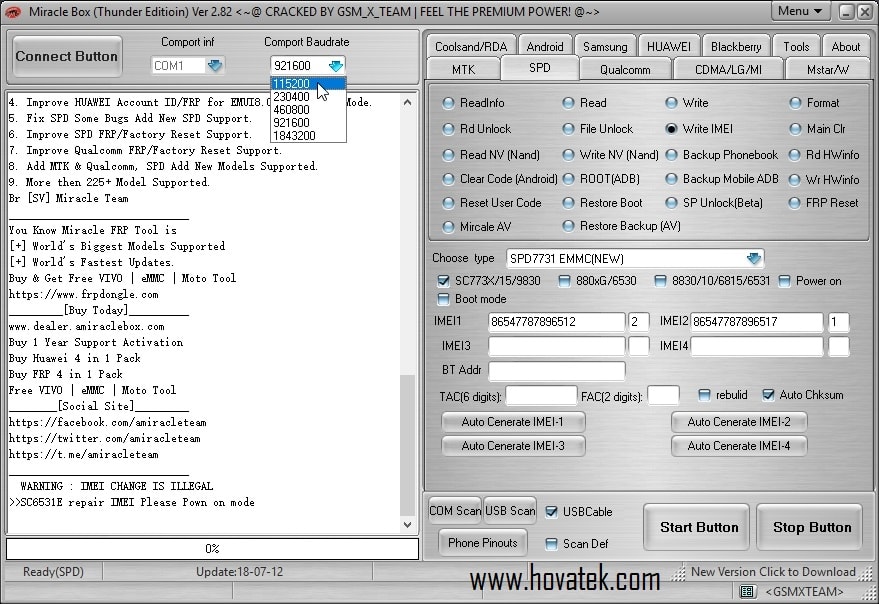
Task: Switch to the Qualcomm tab
Action: click(625, 70)
